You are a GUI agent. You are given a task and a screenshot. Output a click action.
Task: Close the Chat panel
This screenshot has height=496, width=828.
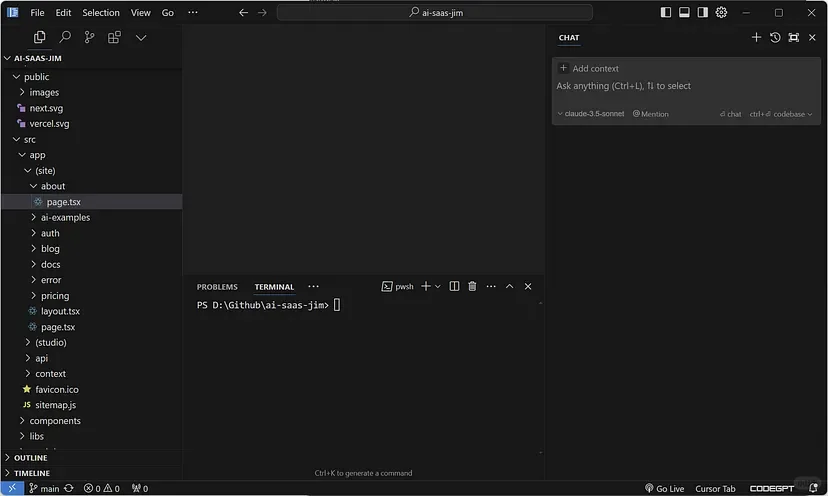click(x=812, y=37)
